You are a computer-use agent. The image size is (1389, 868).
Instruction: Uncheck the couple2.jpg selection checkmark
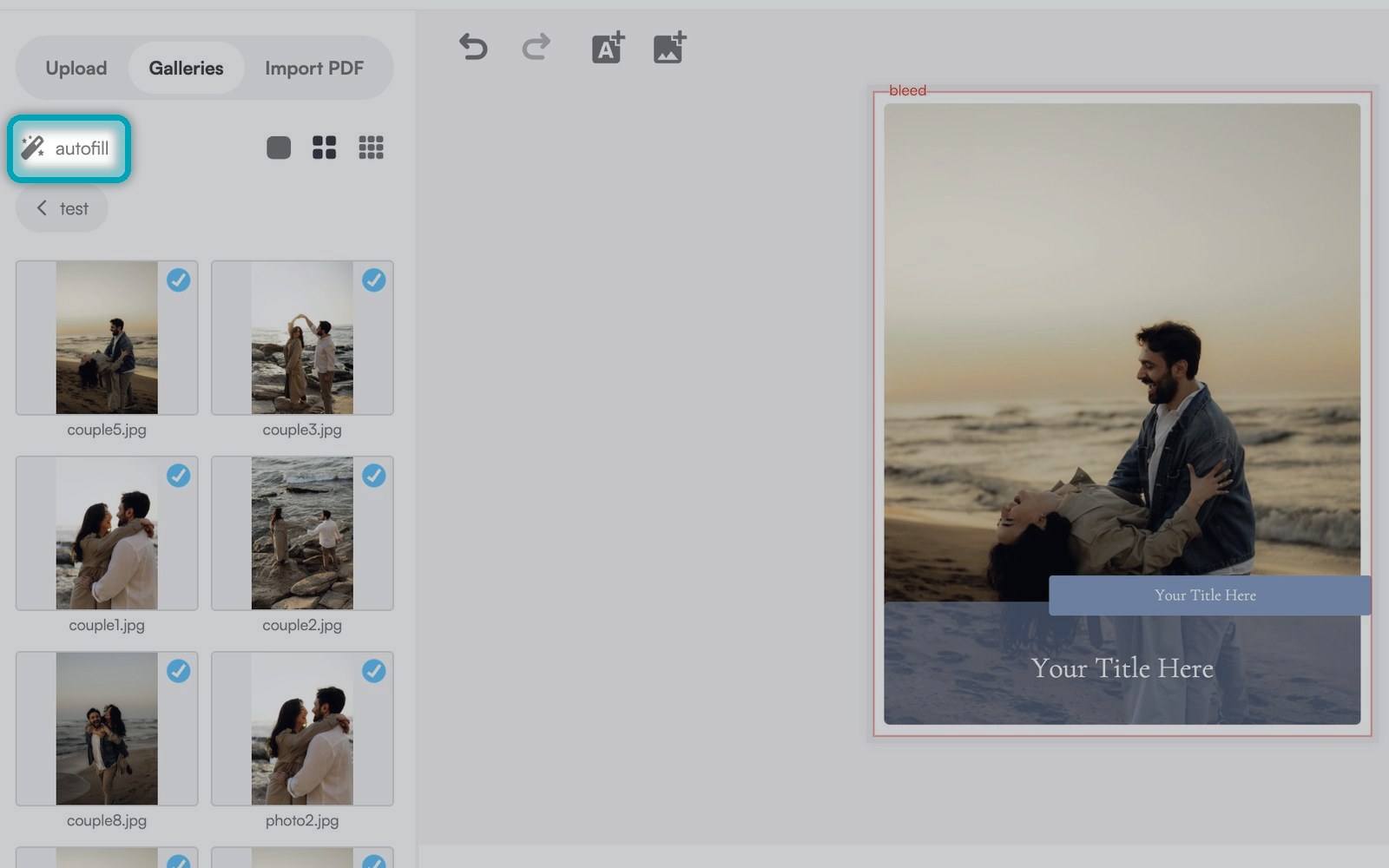click(x=374, y=476)
